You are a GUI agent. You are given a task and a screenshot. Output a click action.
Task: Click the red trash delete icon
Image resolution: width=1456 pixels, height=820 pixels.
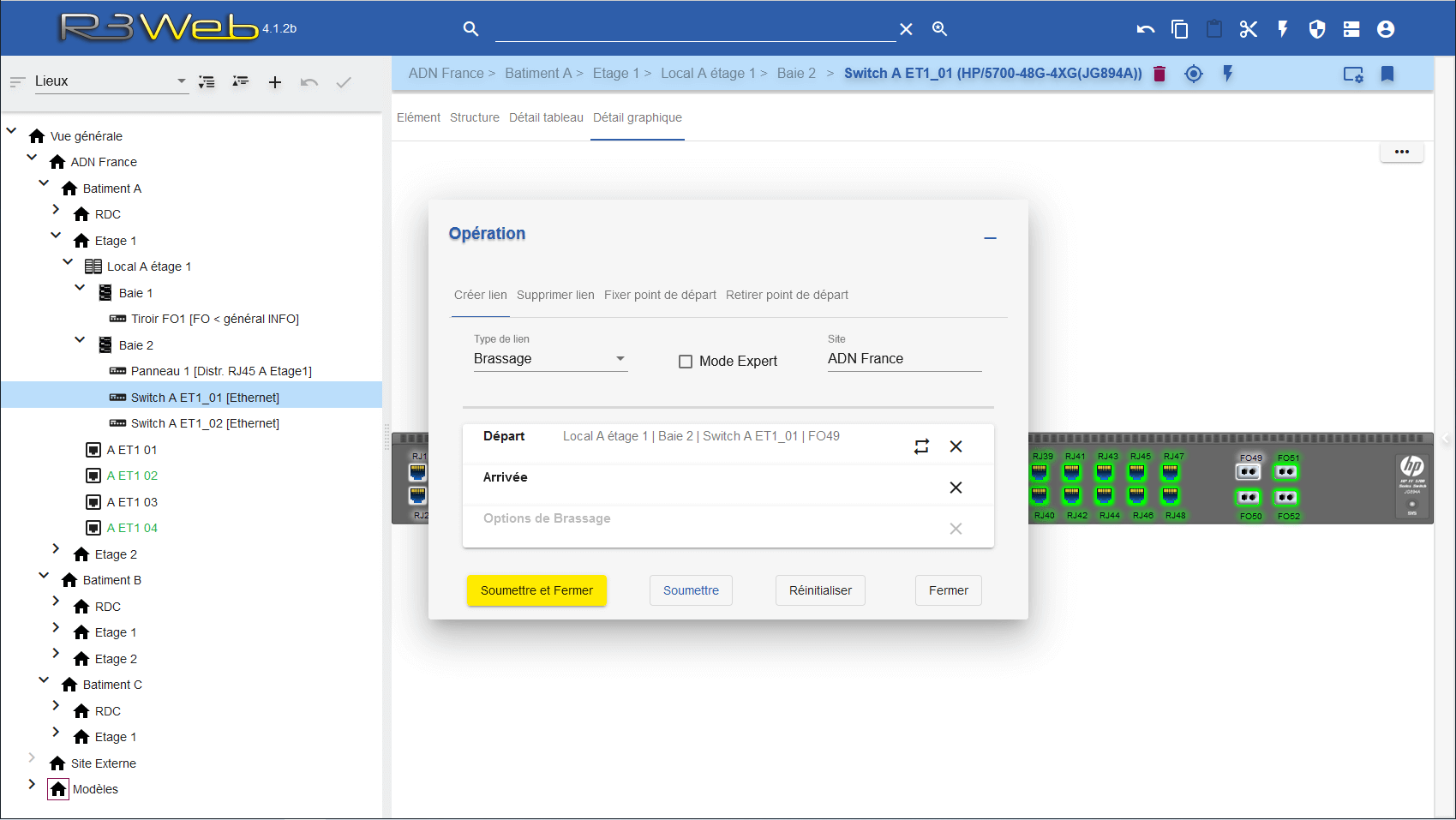[x=1159, y=74]
